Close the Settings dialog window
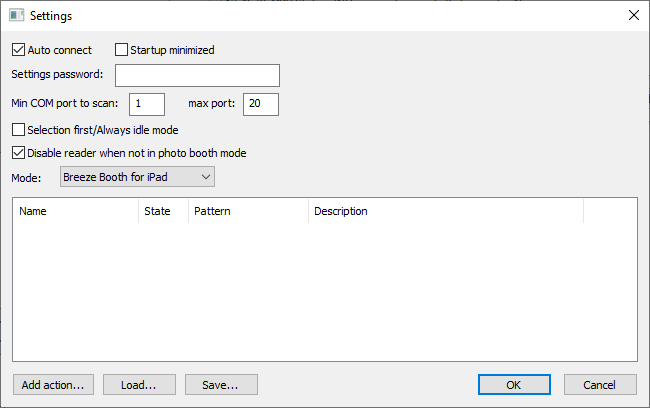Viewport: 650px width, 408px height. [633, 16]
